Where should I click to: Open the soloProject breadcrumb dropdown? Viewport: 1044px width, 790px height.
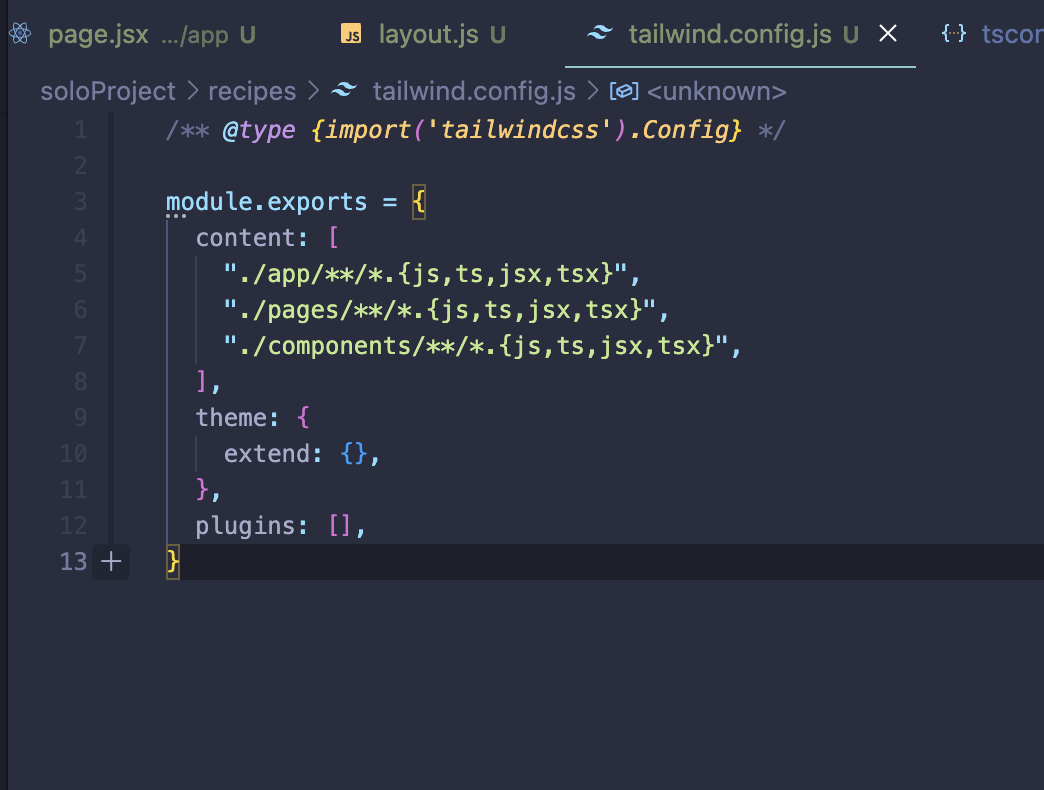(x=107, y=91)
